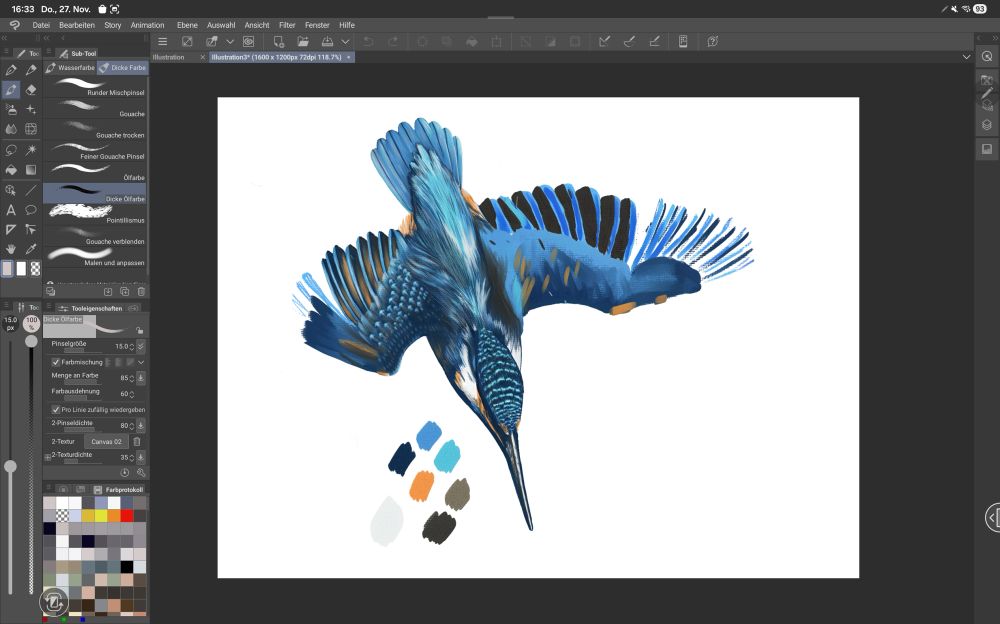This screenshot has height=624, width=1000.
Task: Delete sub tool with trash icon
Action: coord(141,291)
